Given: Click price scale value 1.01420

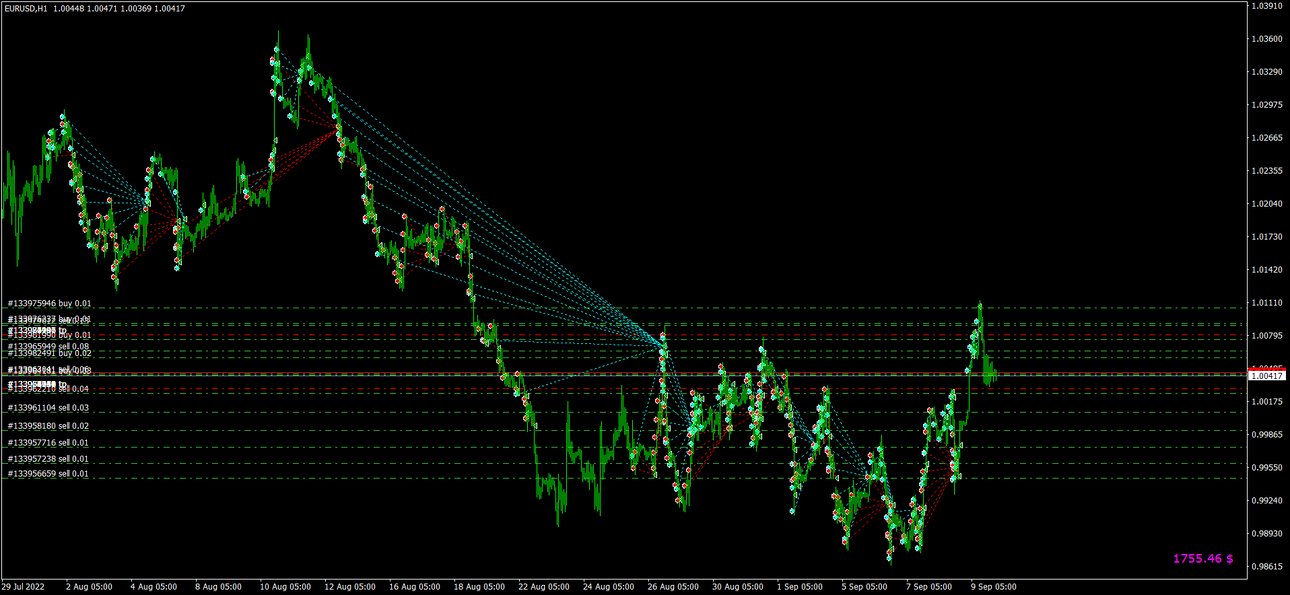Looking at the screenshot, I should click(x=1268, y=270).
